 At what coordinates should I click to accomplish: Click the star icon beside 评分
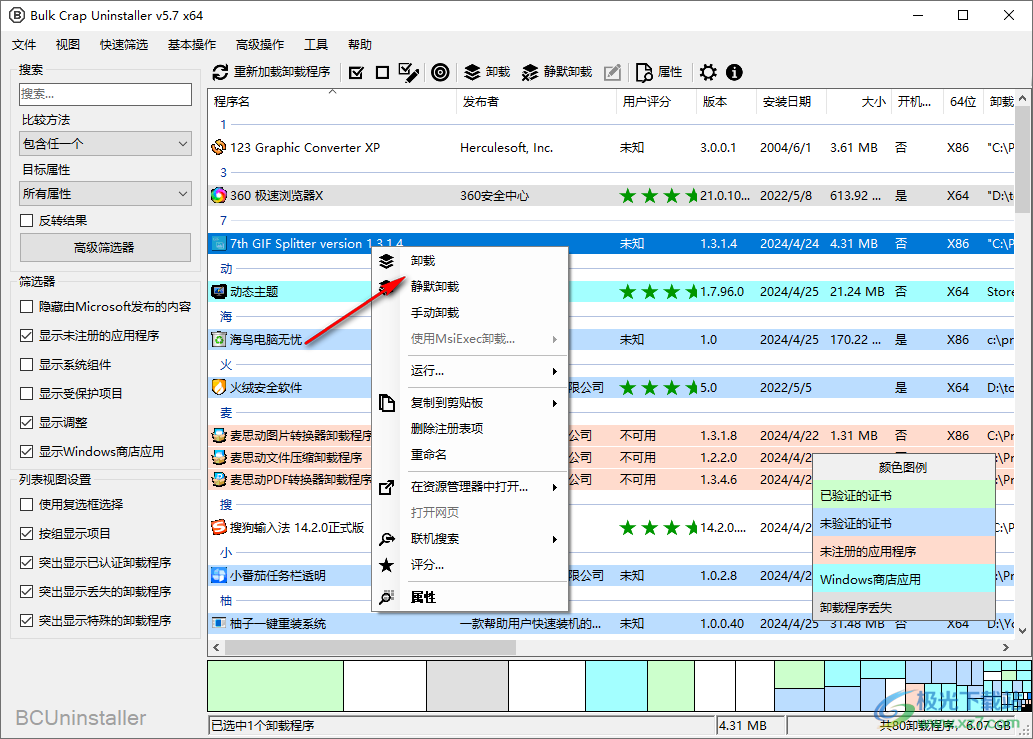coord(387,565)
